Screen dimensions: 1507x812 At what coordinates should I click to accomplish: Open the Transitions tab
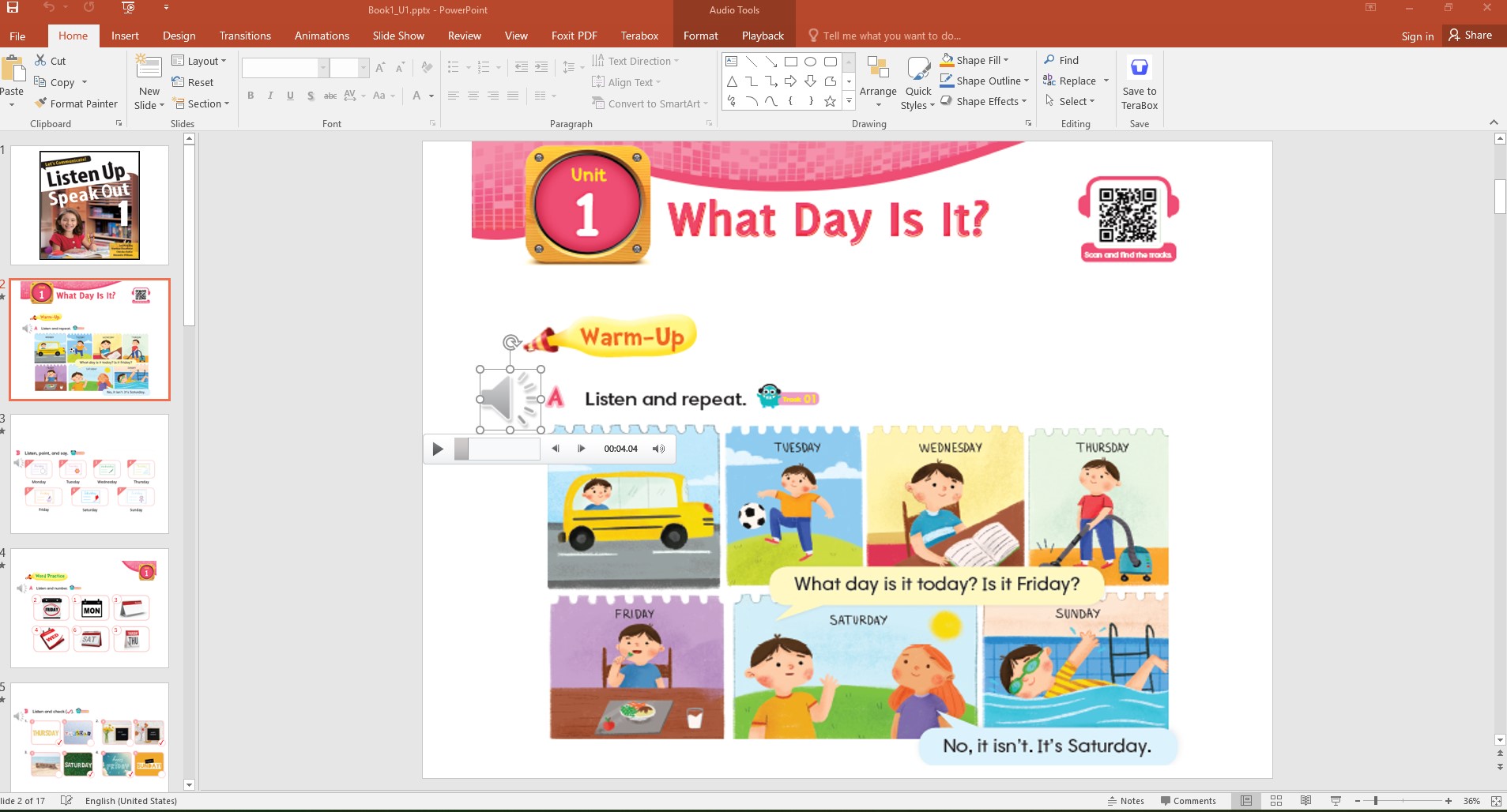pyautogui.click(x=244, y=36)
